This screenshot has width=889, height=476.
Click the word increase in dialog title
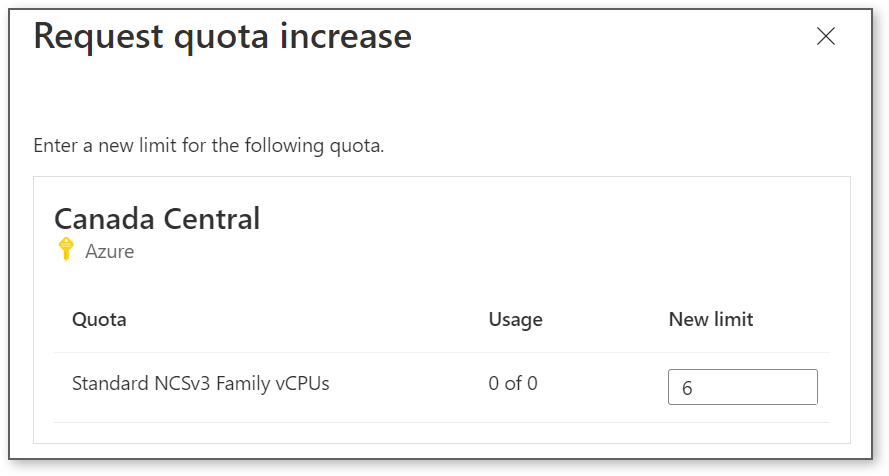click(x=346, y=37)
